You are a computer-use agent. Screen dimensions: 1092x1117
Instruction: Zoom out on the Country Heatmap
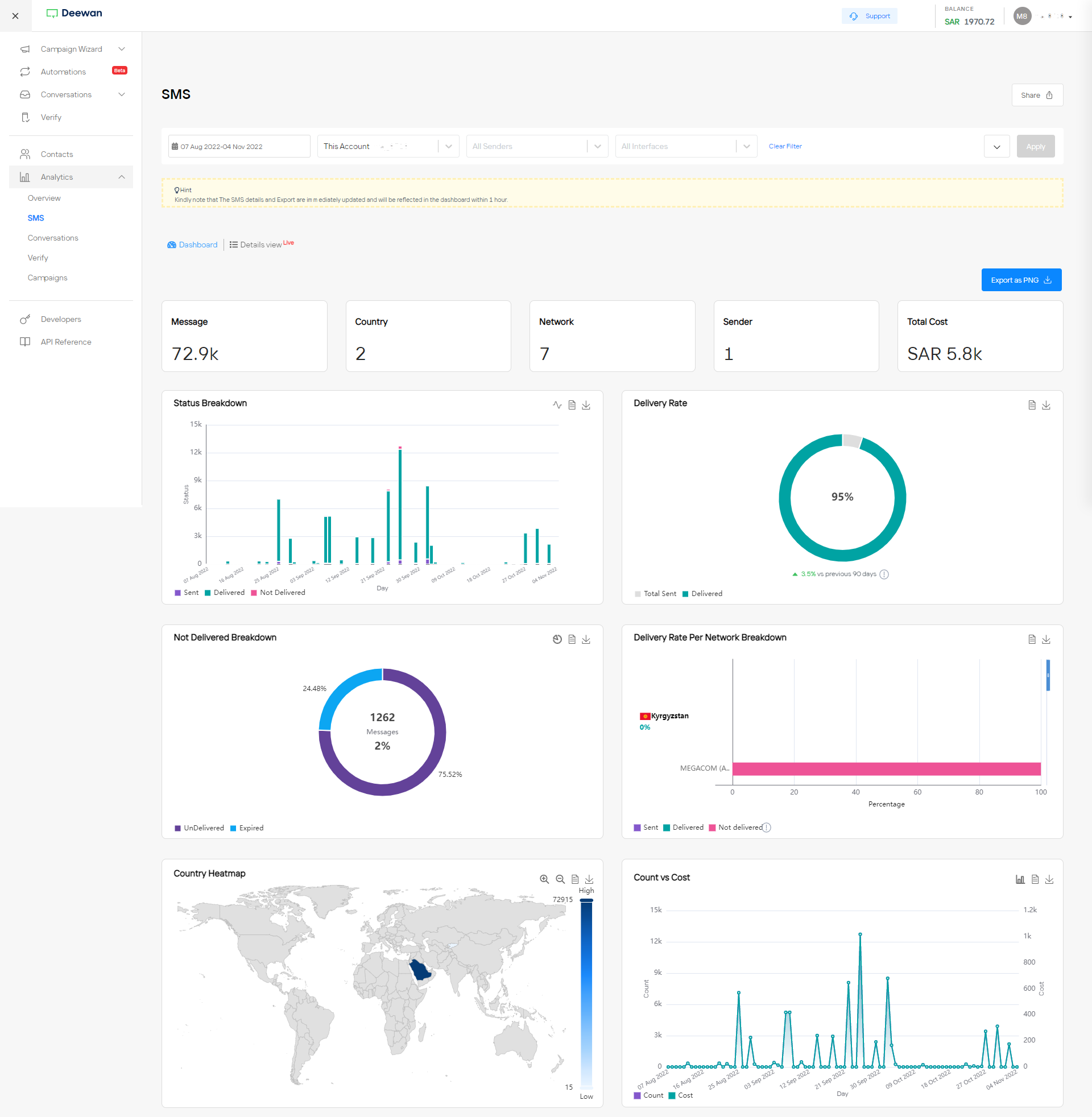pos(560,879)
